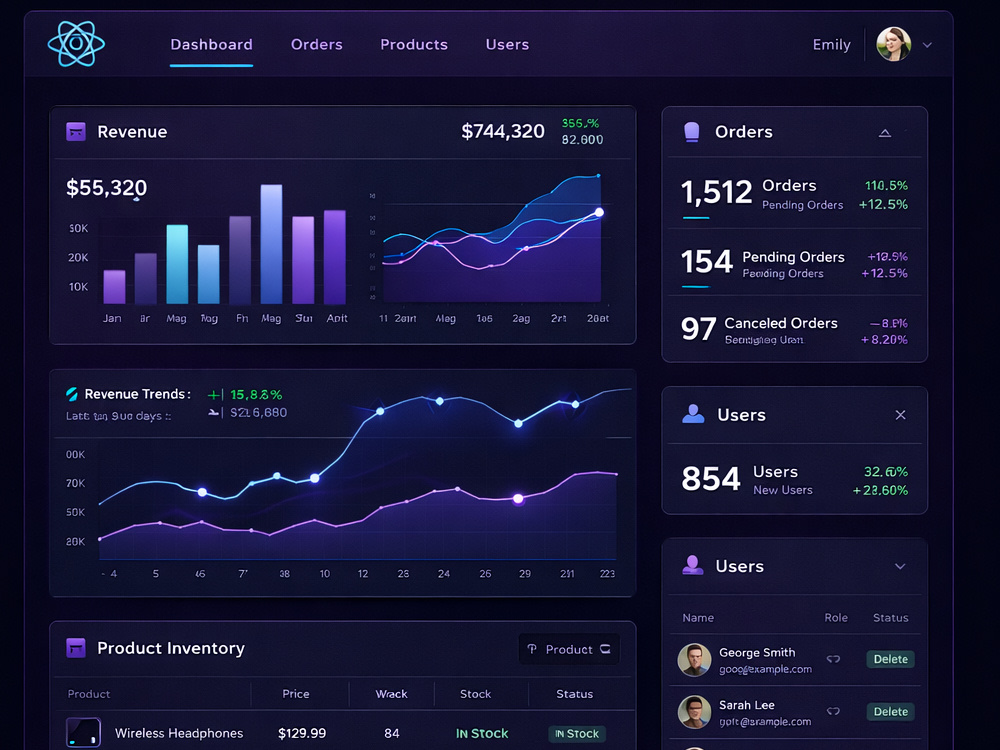Expand the Users table card chevron

point(900,566)
